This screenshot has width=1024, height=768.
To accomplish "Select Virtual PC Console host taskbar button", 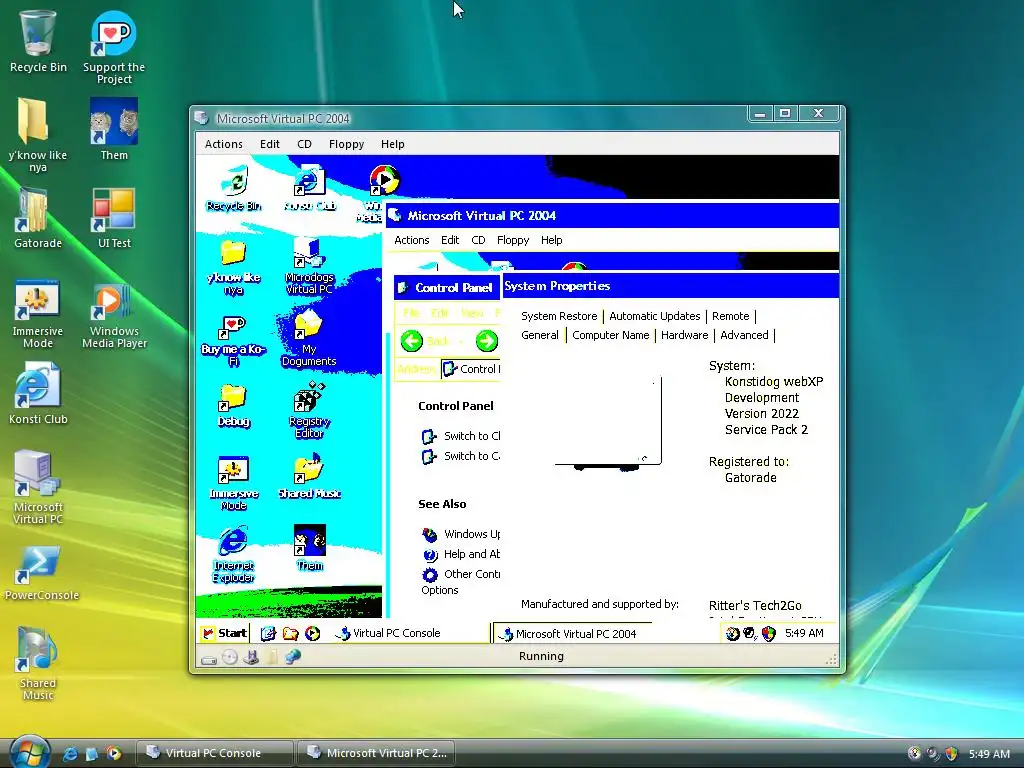I will 214,753.
